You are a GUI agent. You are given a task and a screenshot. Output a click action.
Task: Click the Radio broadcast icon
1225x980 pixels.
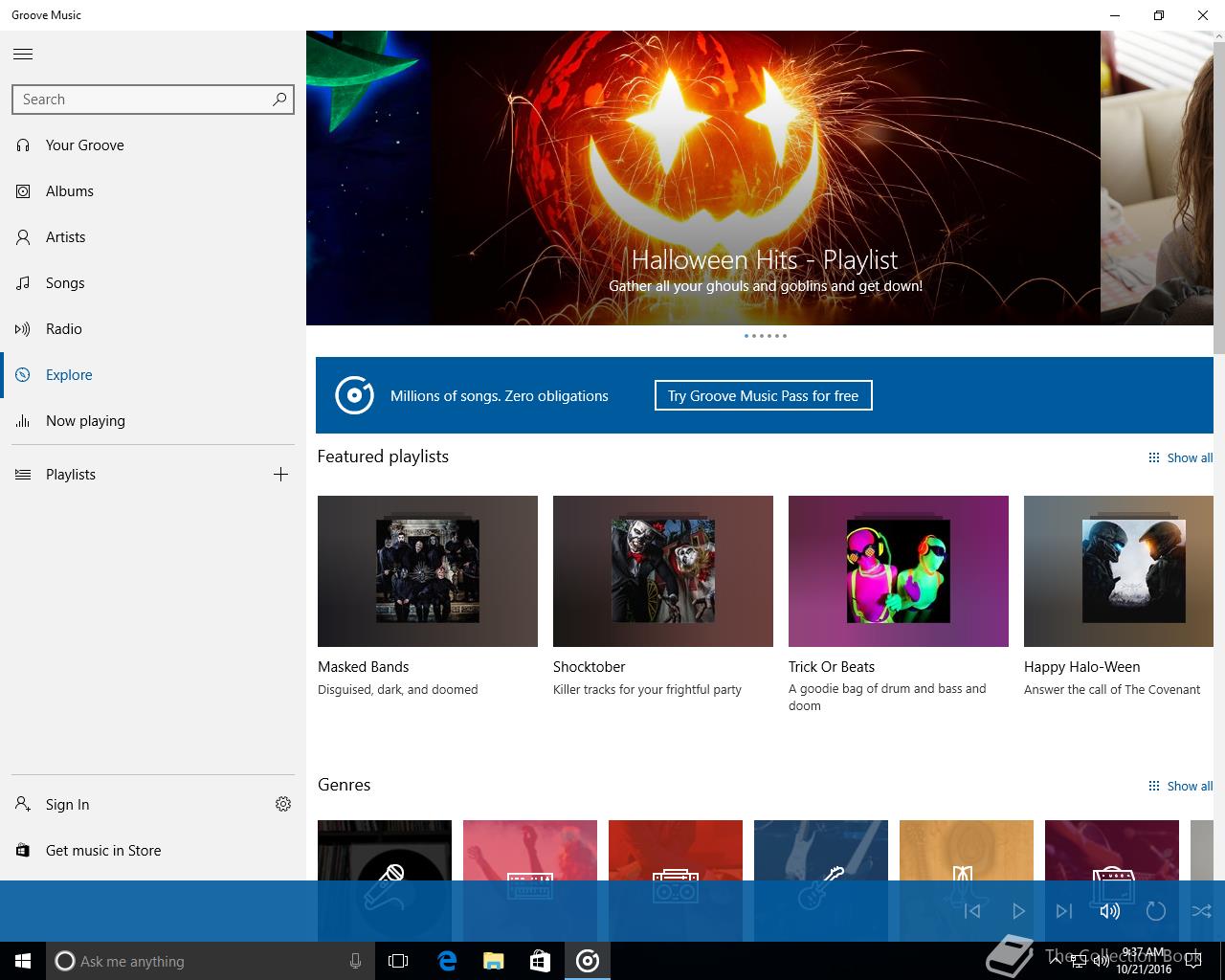(x=23, y=329)
